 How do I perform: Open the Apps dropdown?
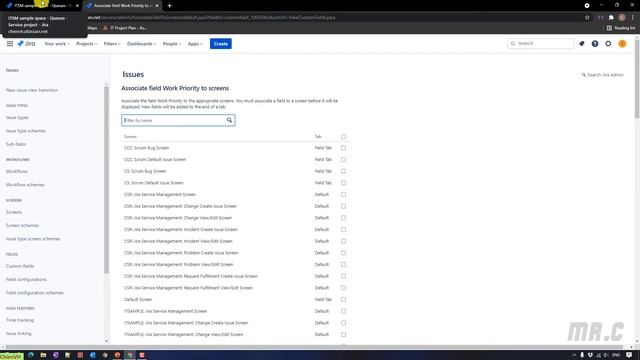(195, 44)
